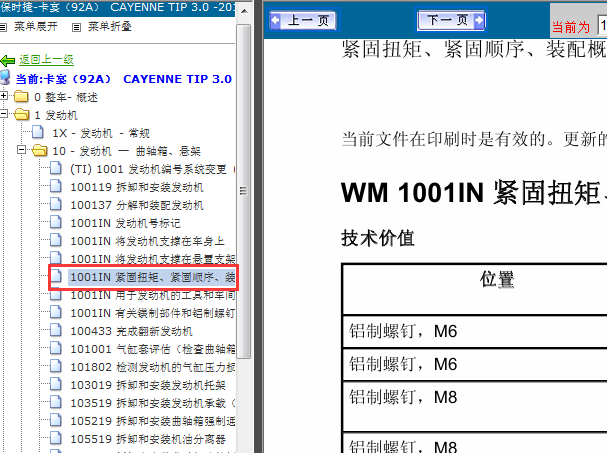Image resolution: width=607 pixels, height=453 pixels.
Task: Open 1001IN 有关镁制部件和铝制螺钉 entry
Action: 153,313
